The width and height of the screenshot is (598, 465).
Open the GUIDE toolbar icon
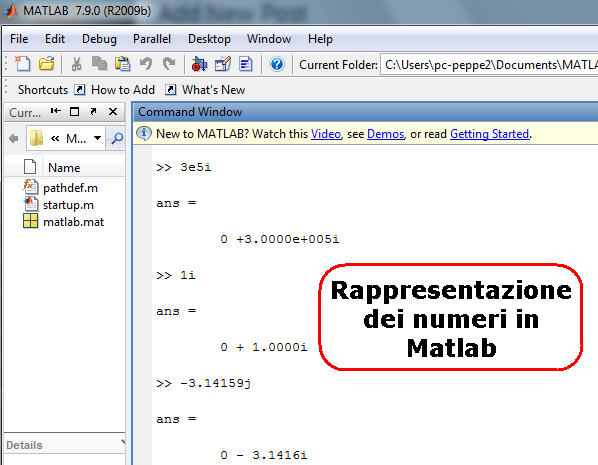pyautogui.click(x=223, y=64)
